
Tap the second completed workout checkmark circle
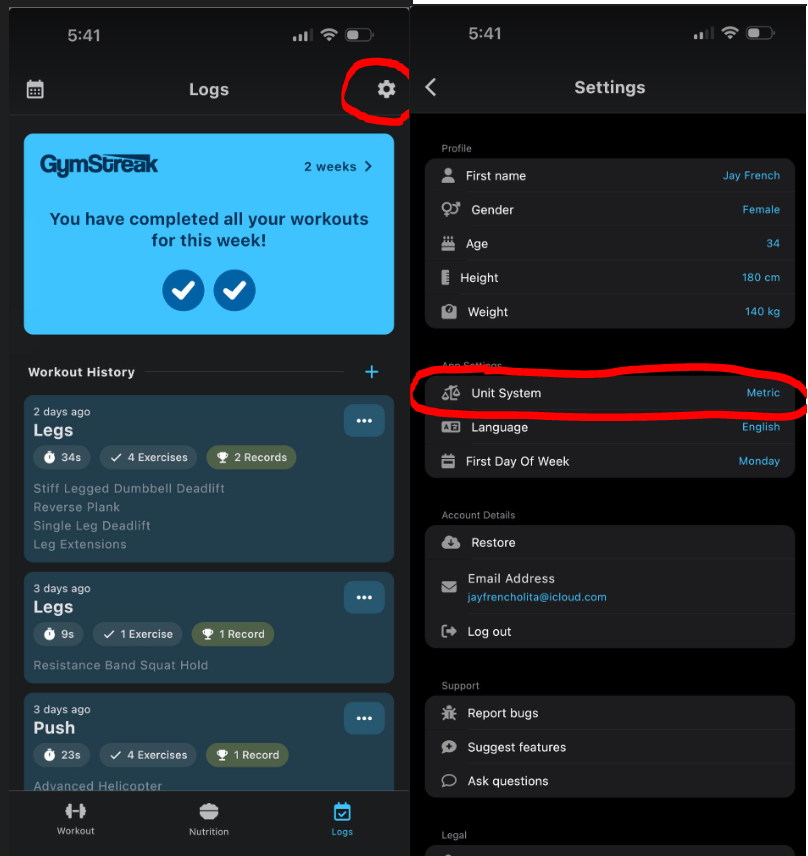tap(234, 290)
